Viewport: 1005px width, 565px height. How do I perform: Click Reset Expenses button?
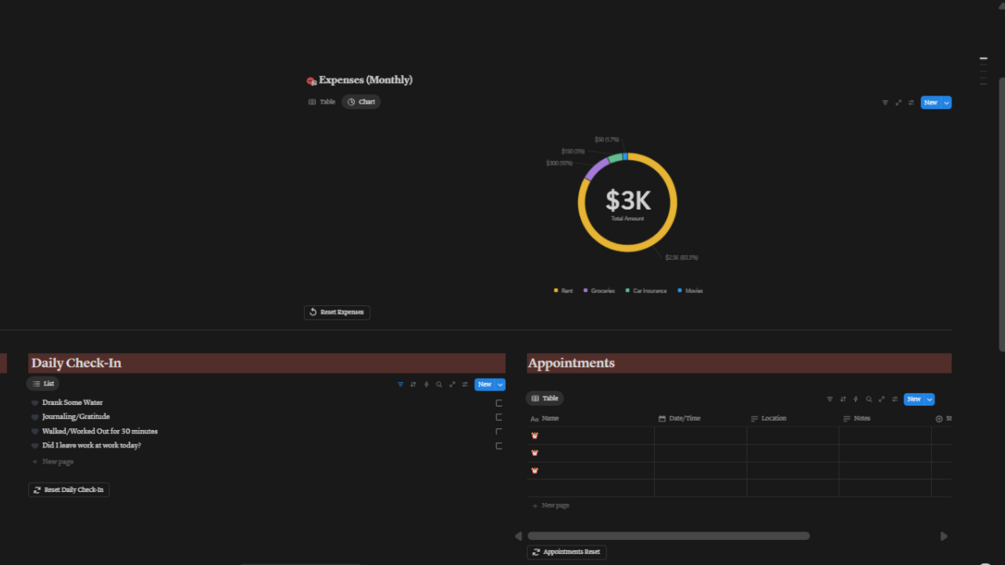pos(337,312)
